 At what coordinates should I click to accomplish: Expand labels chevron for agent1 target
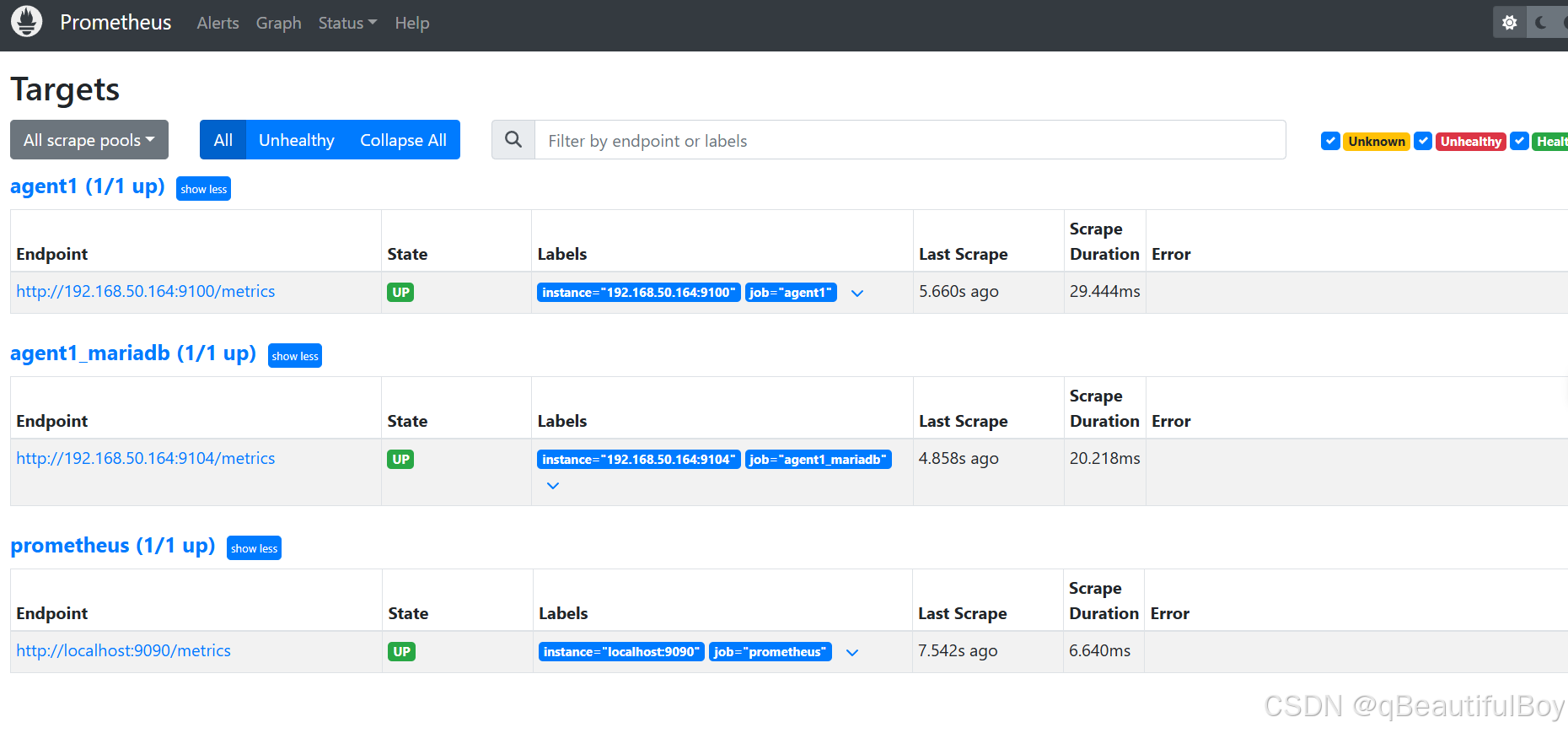pyautogui.click(x=857, y=294)
